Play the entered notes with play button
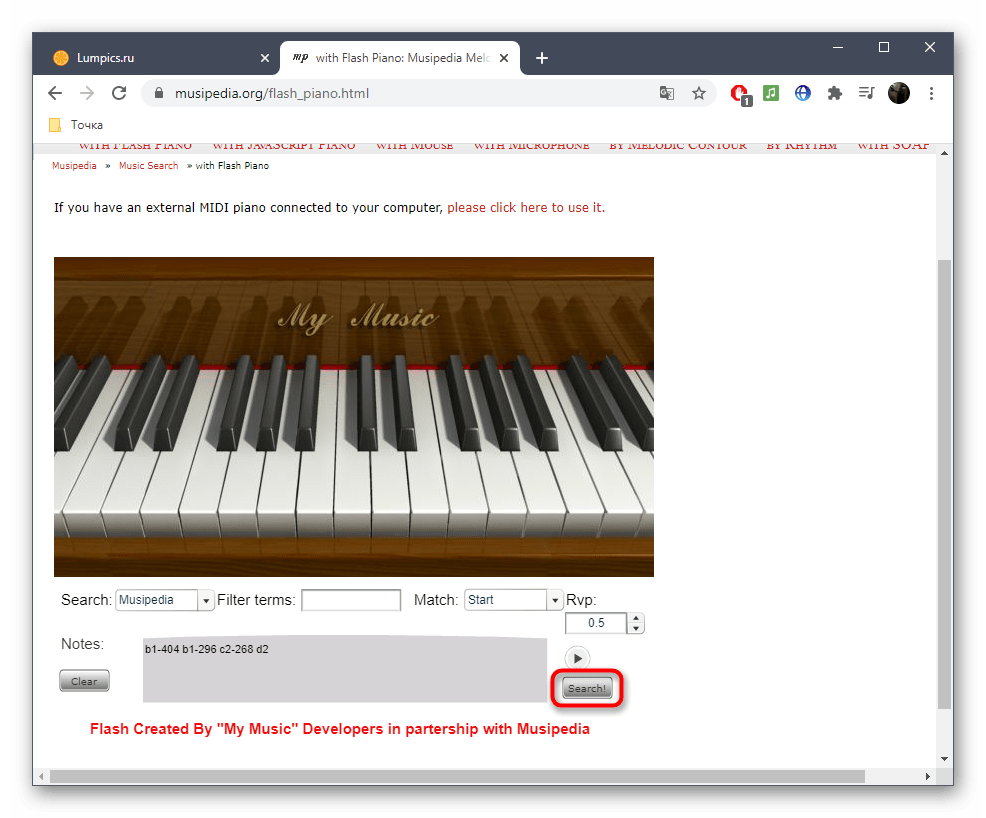The width and height of the screenshot is (986, 818). (x=577, y=658)
